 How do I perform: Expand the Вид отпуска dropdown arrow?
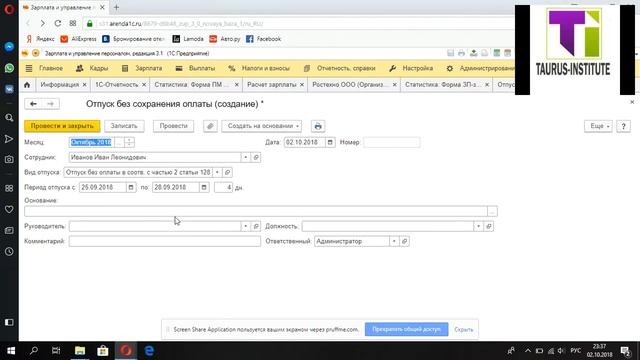217,172
